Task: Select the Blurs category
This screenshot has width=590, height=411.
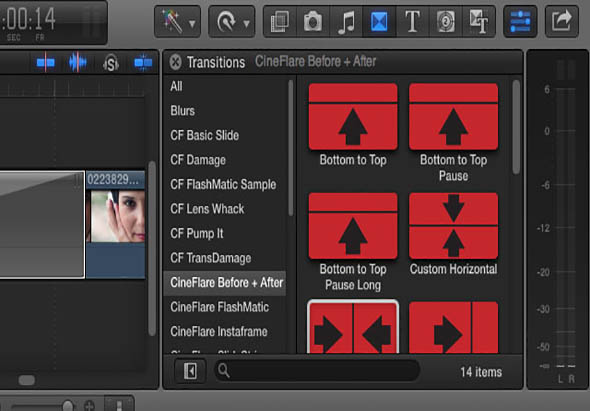Action: coord(225,111)
